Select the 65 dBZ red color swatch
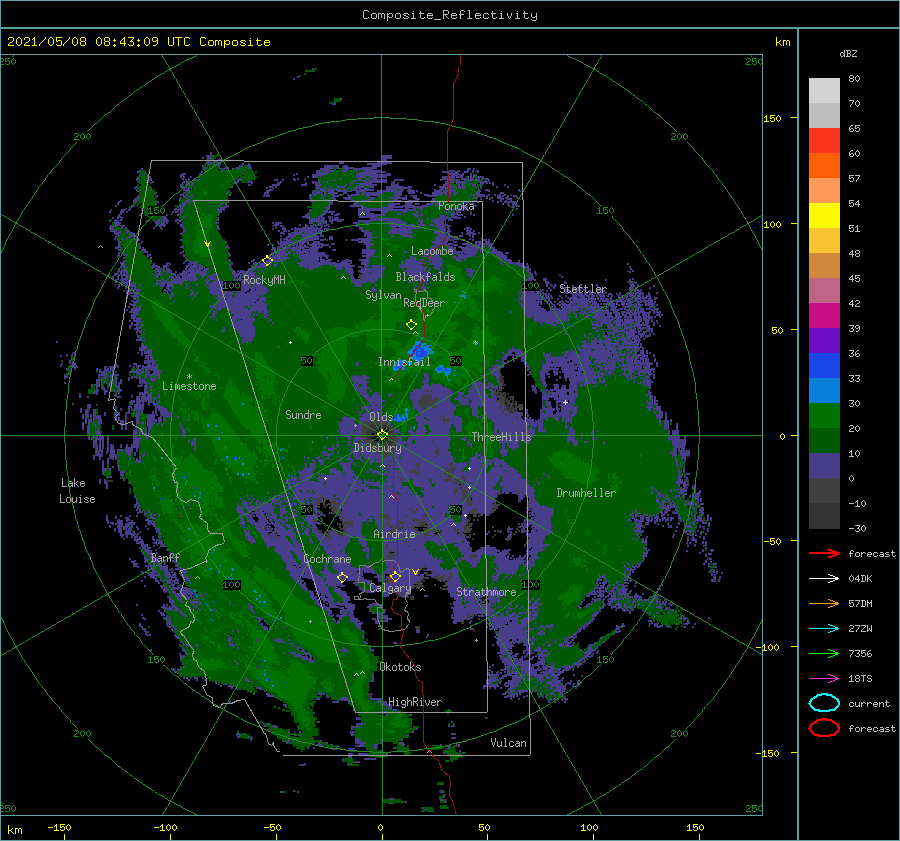The width and height of the screenshot is (900, 841). pyautogui.click(x=824, y=140)
